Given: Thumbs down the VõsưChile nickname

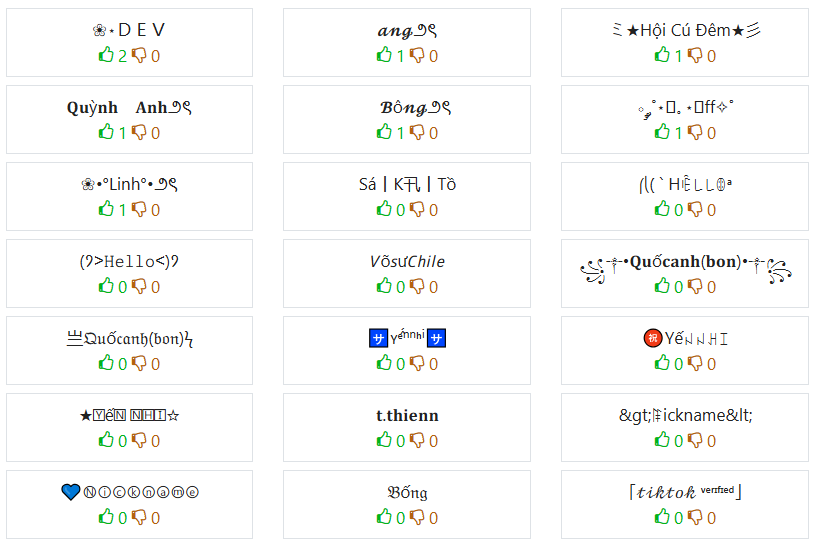Looking at the screenshot, I should 417,286.
